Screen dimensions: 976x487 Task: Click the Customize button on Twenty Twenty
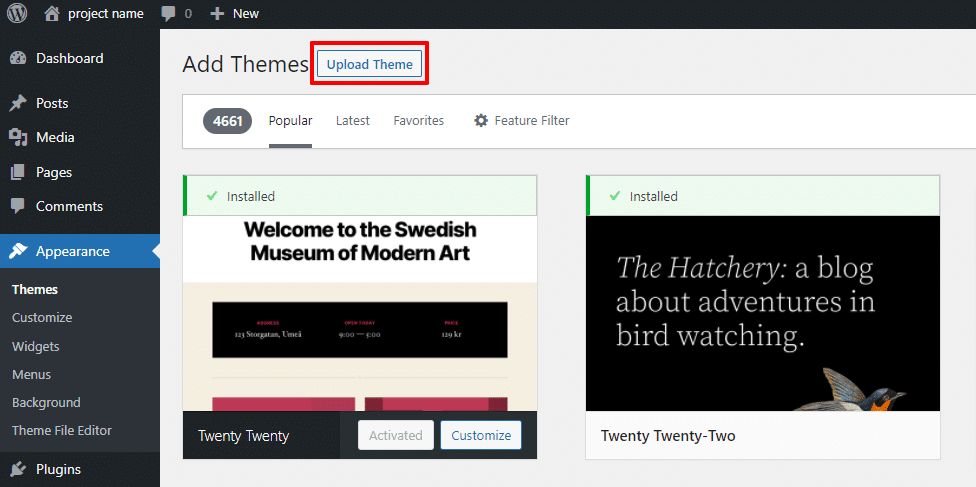[x=481, y=435]
